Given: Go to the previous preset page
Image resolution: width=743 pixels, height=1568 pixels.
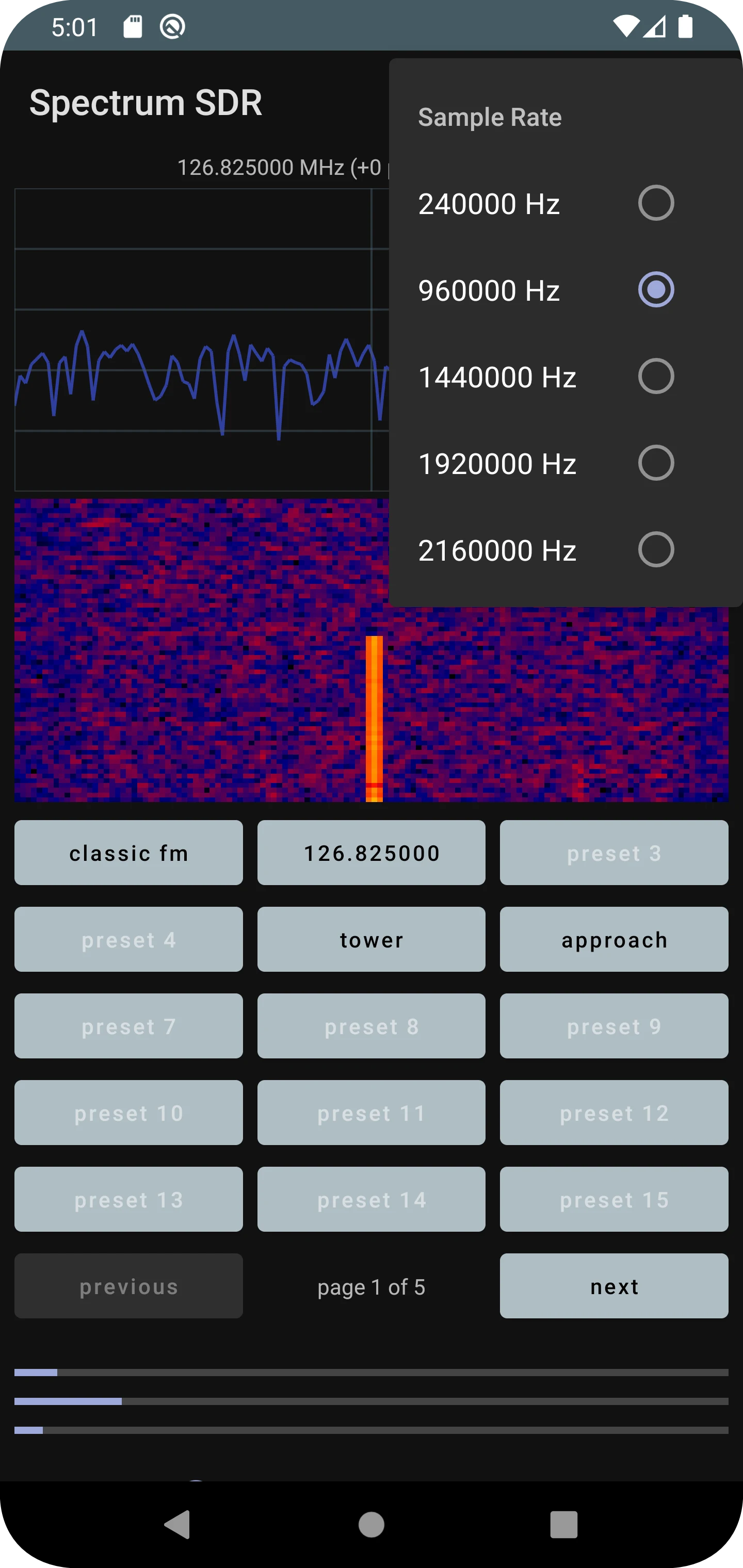Looking at the screenshot, I should coord(128,1286).
